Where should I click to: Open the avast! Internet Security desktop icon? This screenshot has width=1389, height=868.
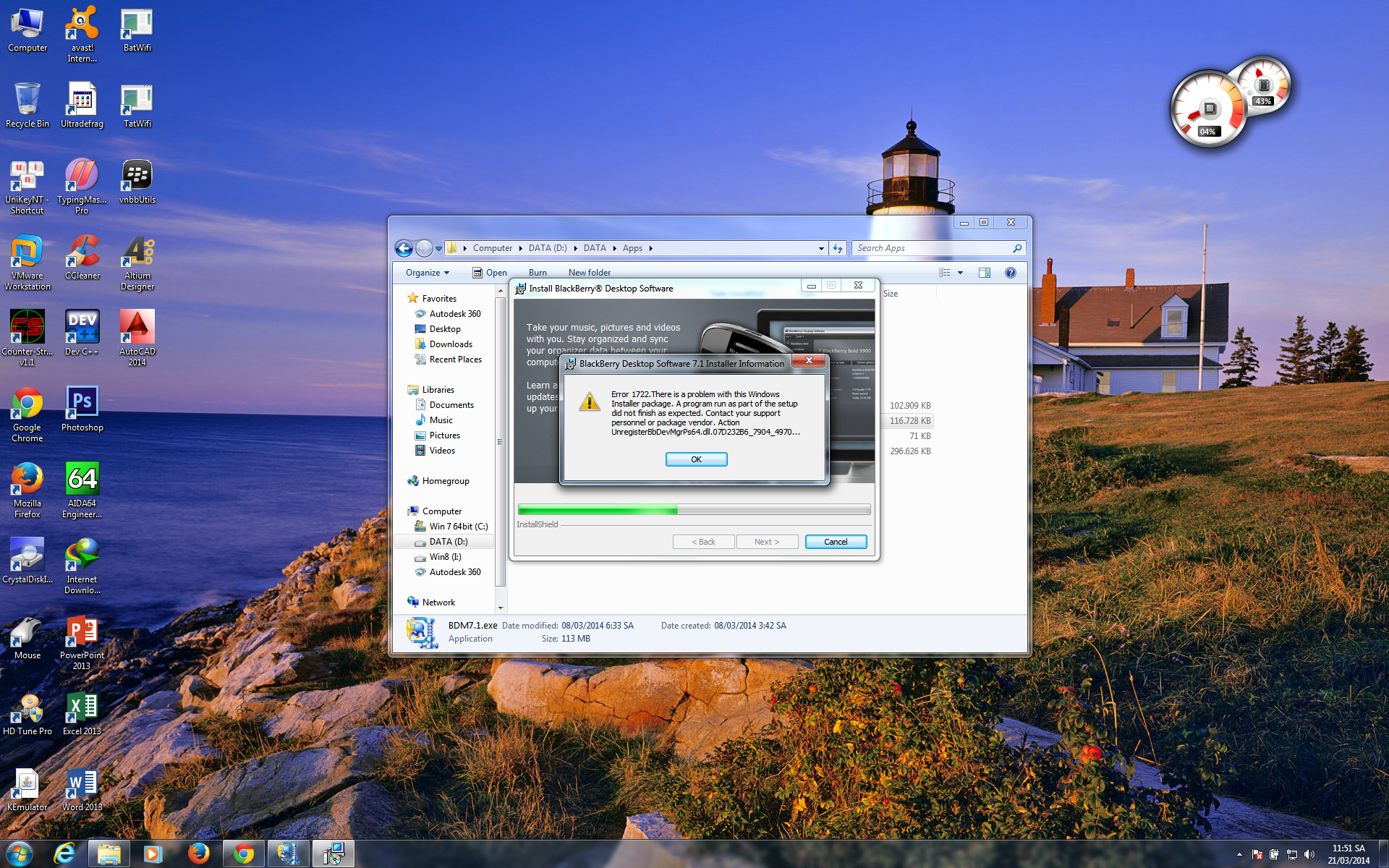[82, 34]
